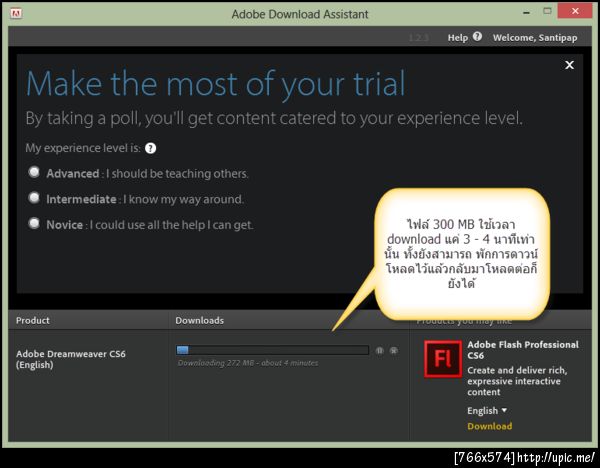The width and height of the screenshot is (600, 468).
Task: Click the Adobe Flash Professional icon
Action: [x=443, y=359]
